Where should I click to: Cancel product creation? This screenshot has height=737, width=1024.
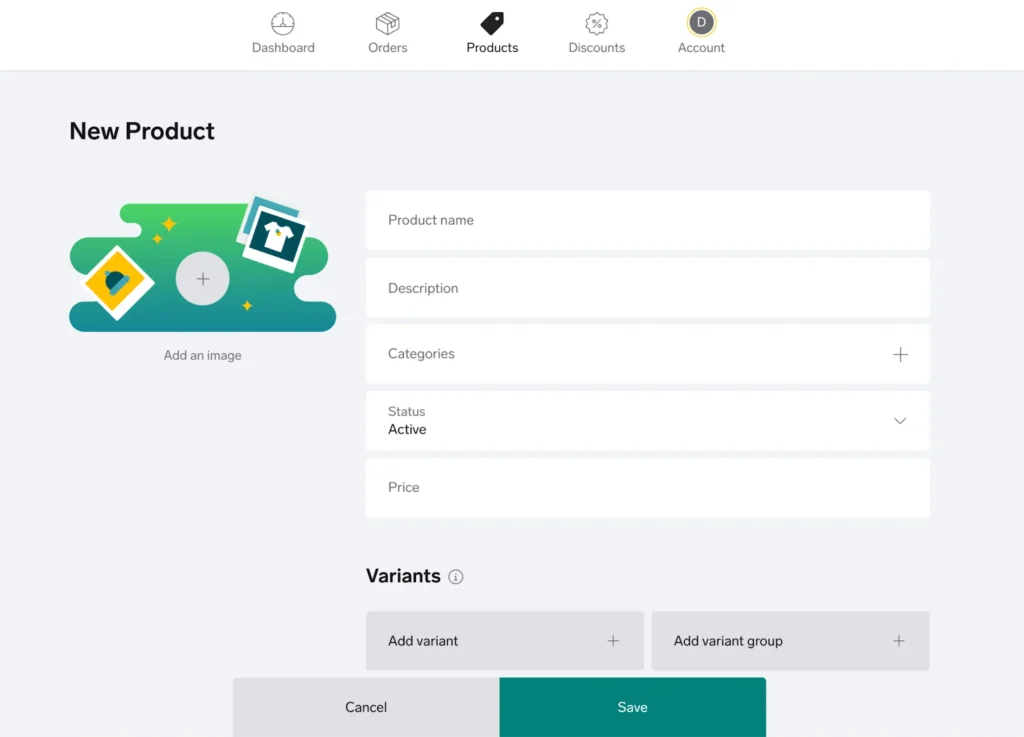[x=366, y=707]
